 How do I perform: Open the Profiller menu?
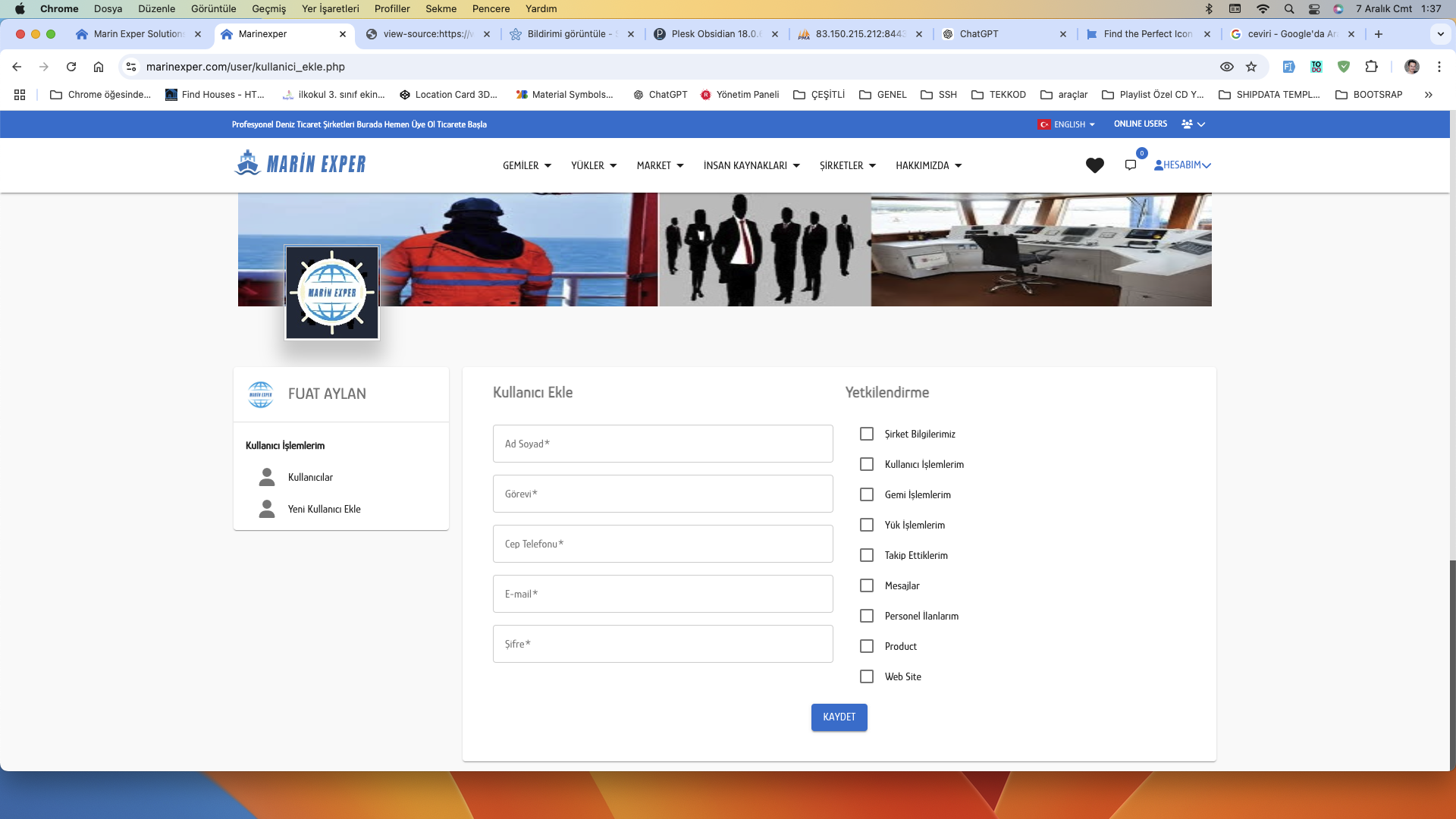click(x=392, y=9)
